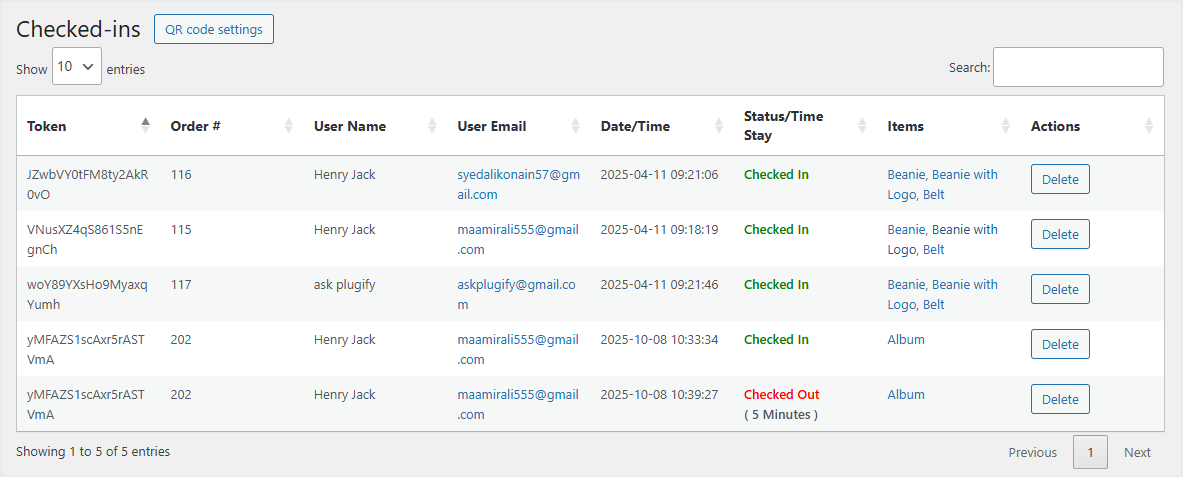Go to the Previous page
The image size is (1183, 477).
[x=1032, y=453]
